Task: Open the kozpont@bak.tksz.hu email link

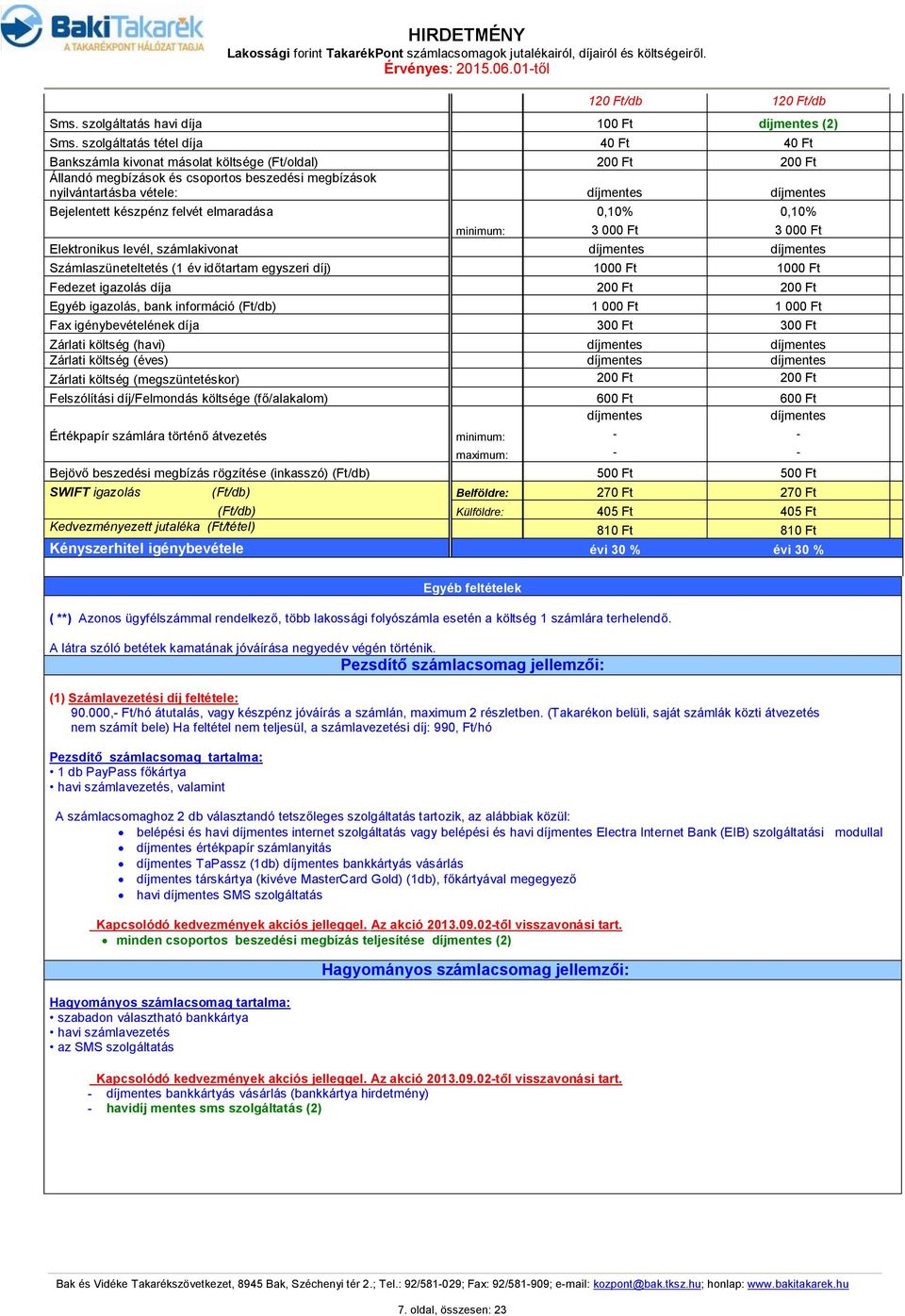Action: click(647, 1284)
